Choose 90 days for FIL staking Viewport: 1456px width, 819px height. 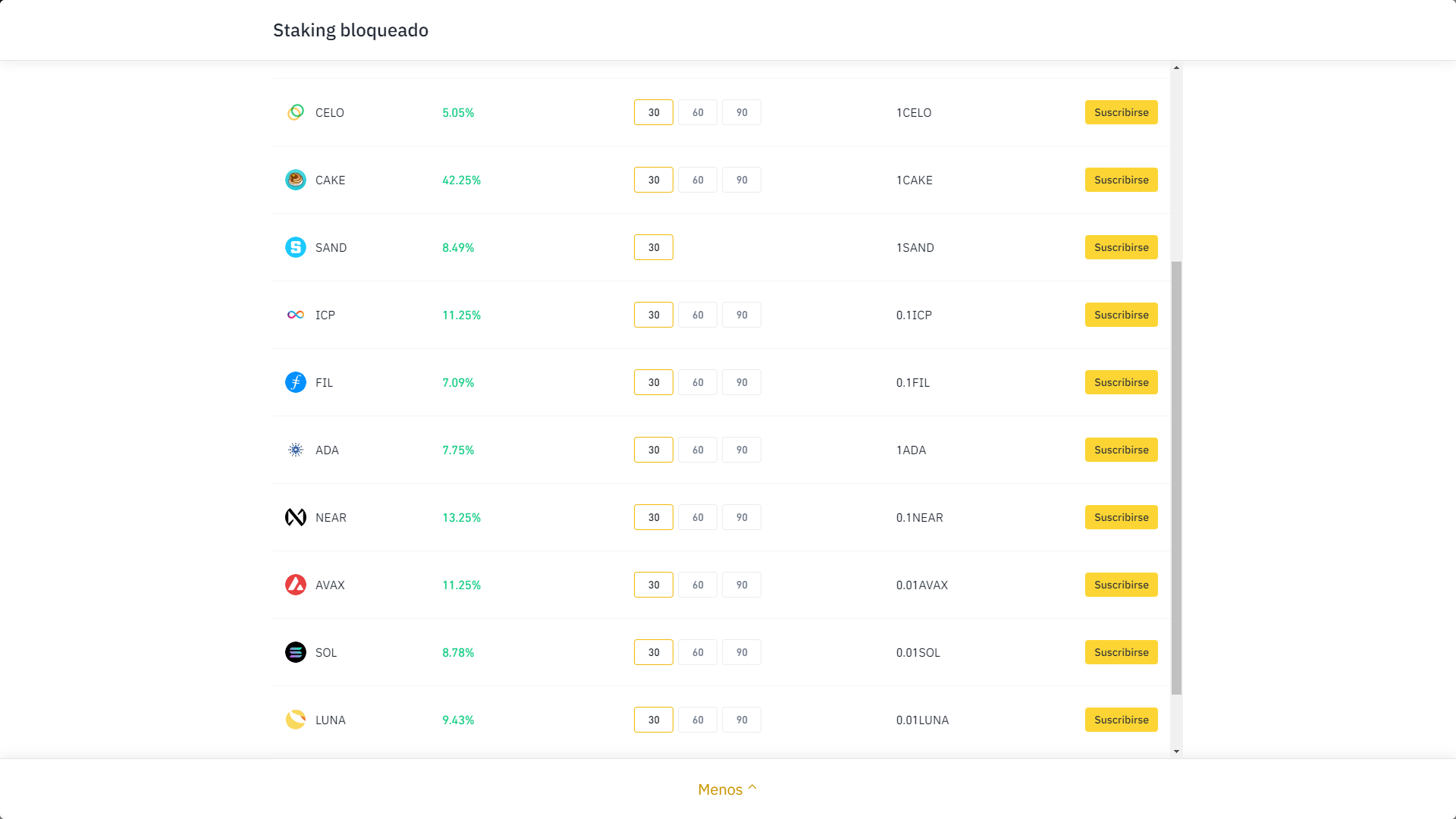point(742,382)
